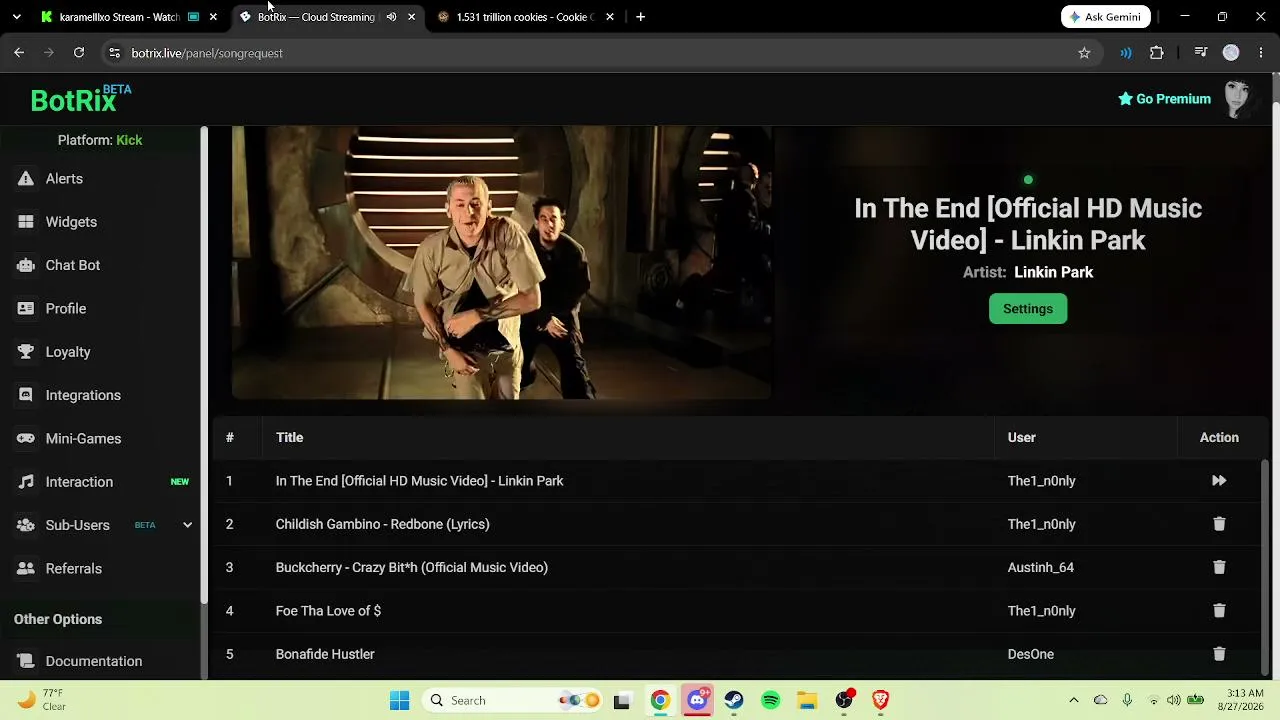Switch to the Cookie Clicker tab
Viewport: 1280px width, 720px height.
524,17
